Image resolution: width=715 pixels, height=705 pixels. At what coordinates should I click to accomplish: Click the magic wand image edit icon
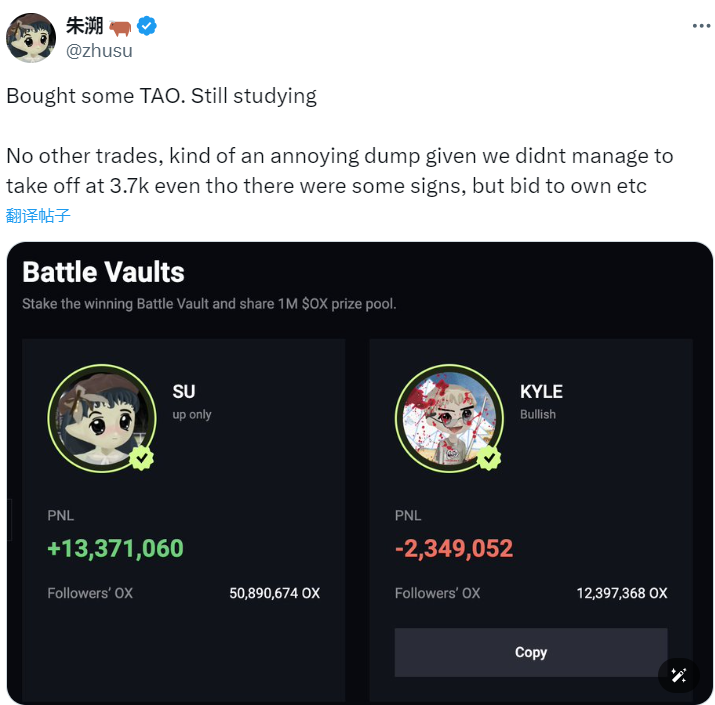[679, 675]
